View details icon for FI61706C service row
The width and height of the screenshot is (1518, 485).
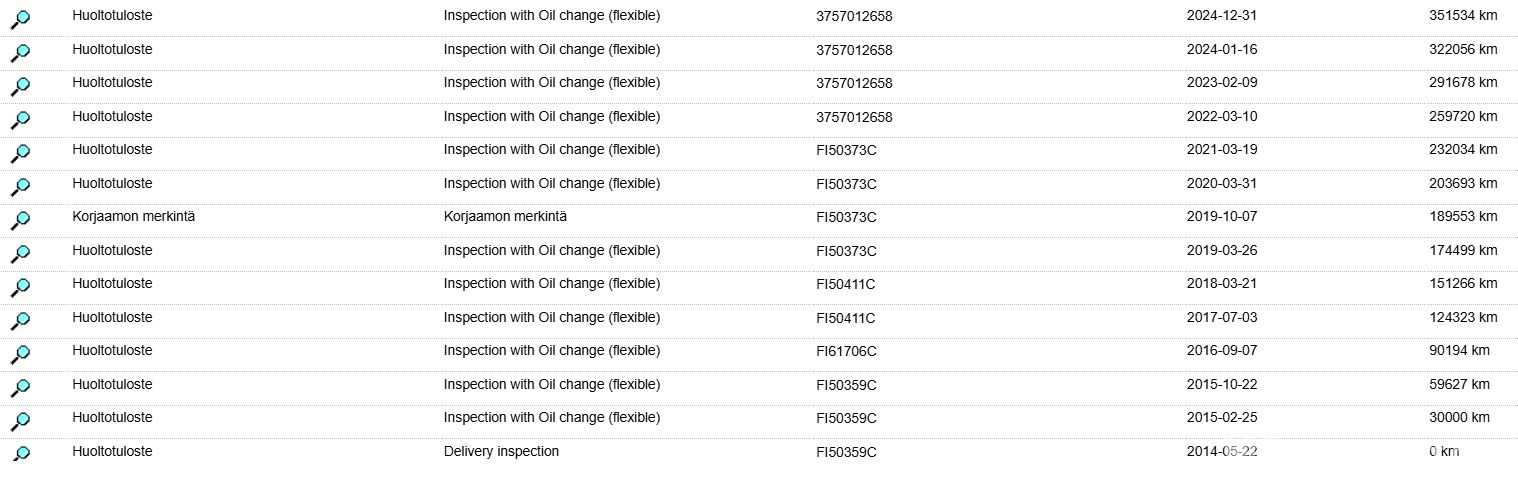click(20, 355)
